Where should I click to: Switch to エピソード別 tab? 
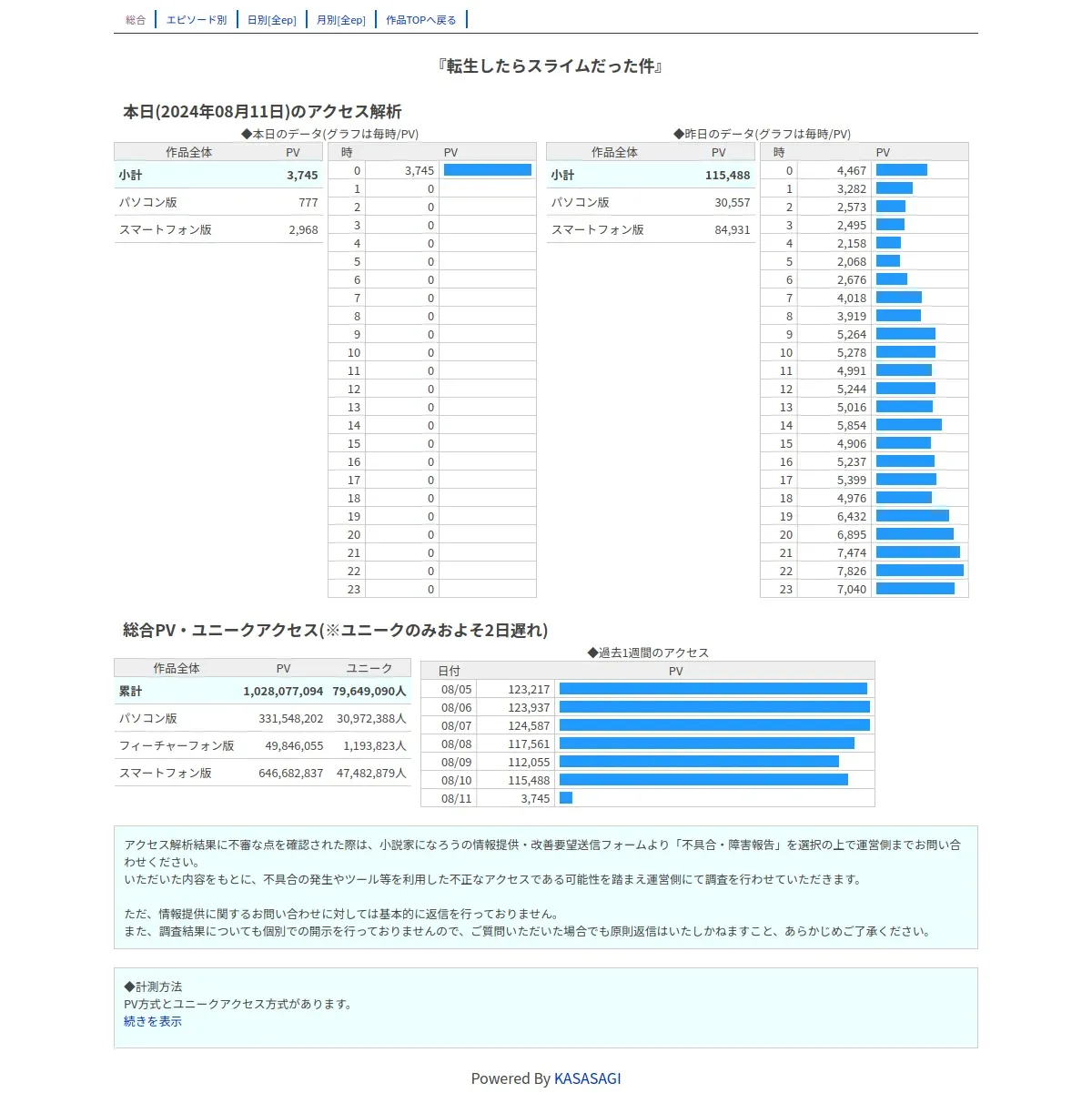[x=197, y=20]
